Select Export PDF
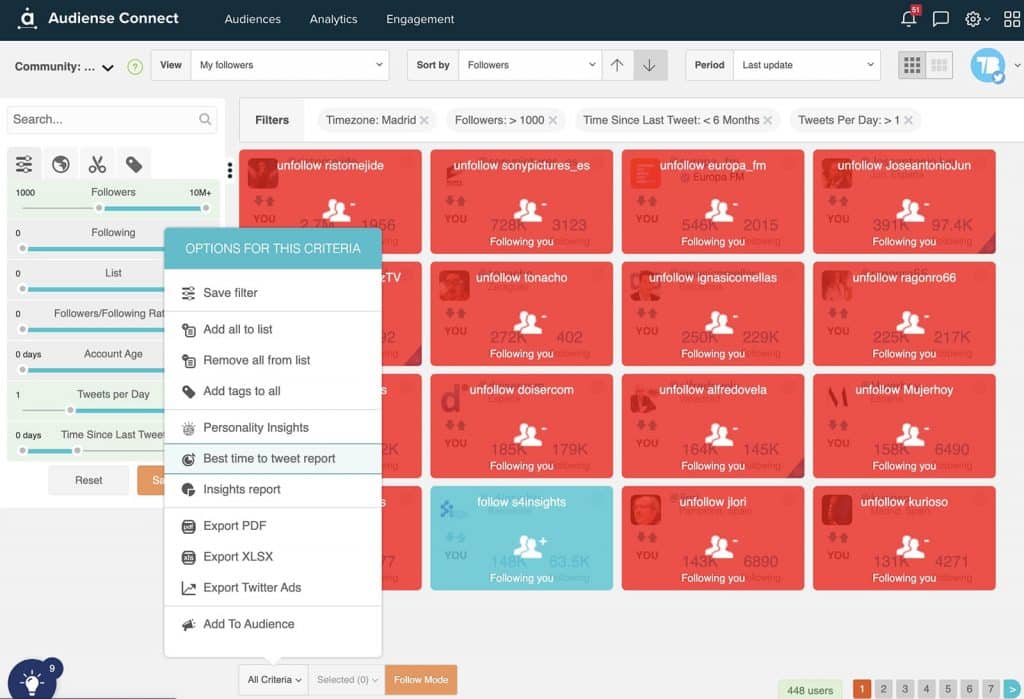This screenshot has width=1024, height=699. pyautogui.click(x=272, y=526)
